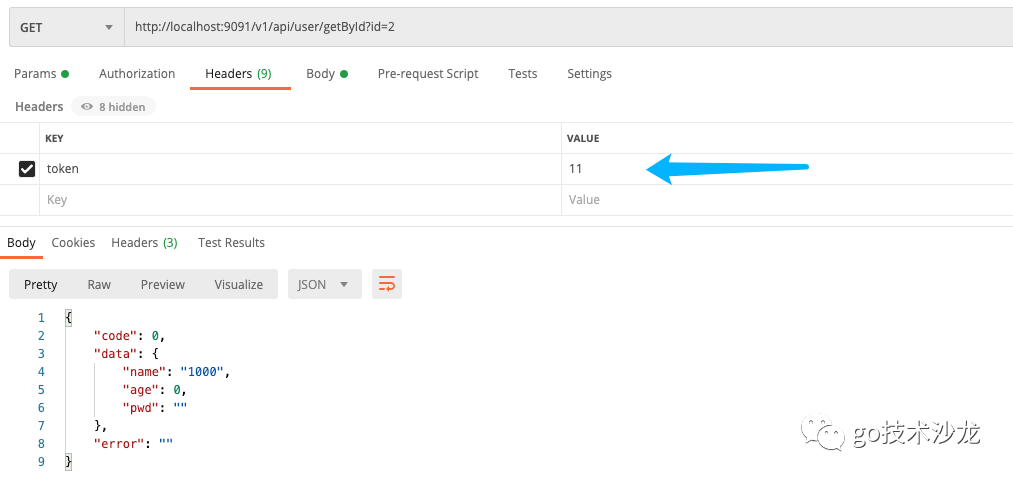Open the response Cookies tab
Screen dimensions: 1013x480
(x=73, y=243)
